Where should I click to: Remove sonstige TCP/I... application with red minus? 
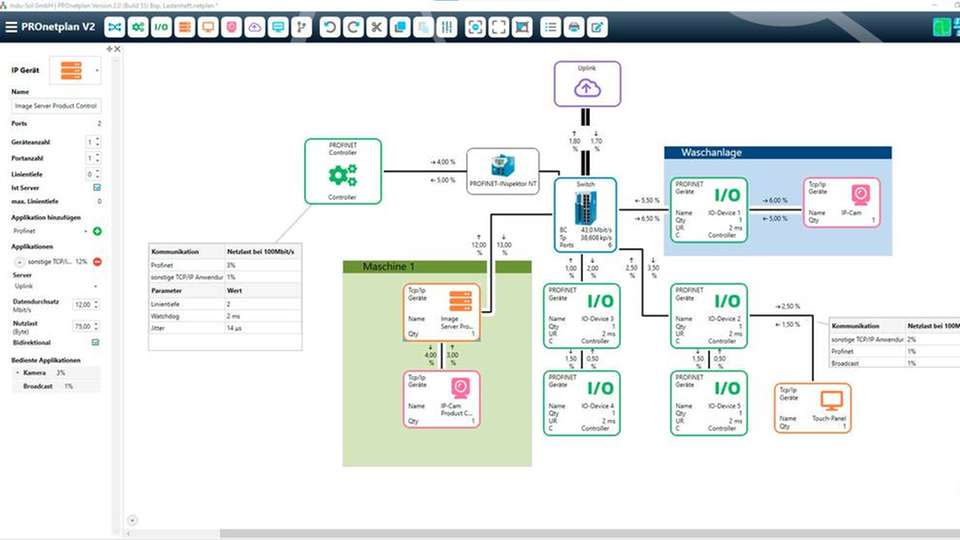97,261
